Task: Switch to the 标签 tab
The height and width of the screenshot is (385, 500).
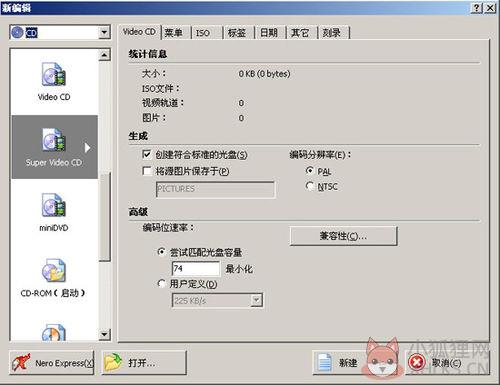Action: (x=237, y=33)
